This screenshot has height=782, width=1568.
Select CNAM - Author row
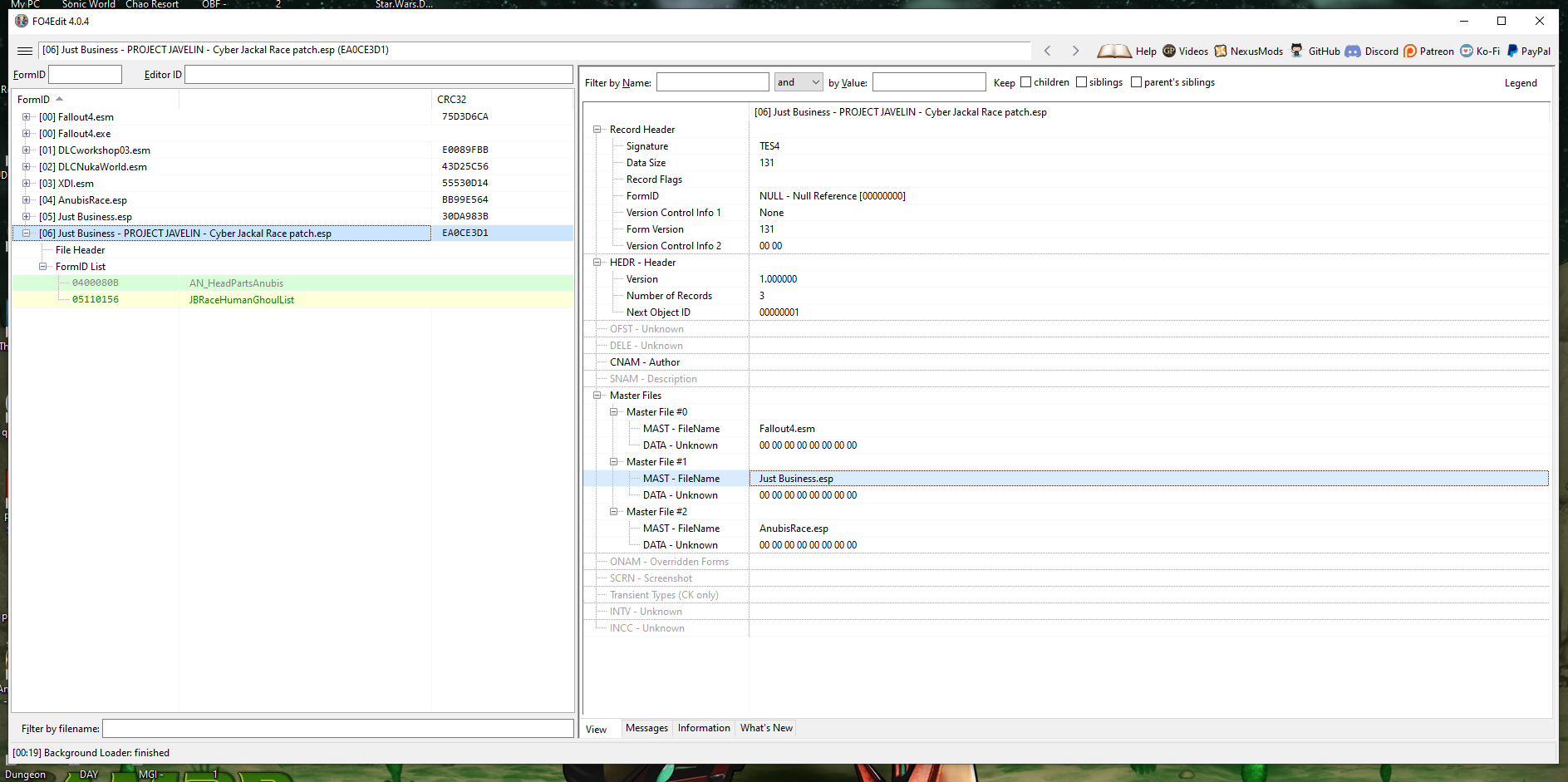point(1066,362)
